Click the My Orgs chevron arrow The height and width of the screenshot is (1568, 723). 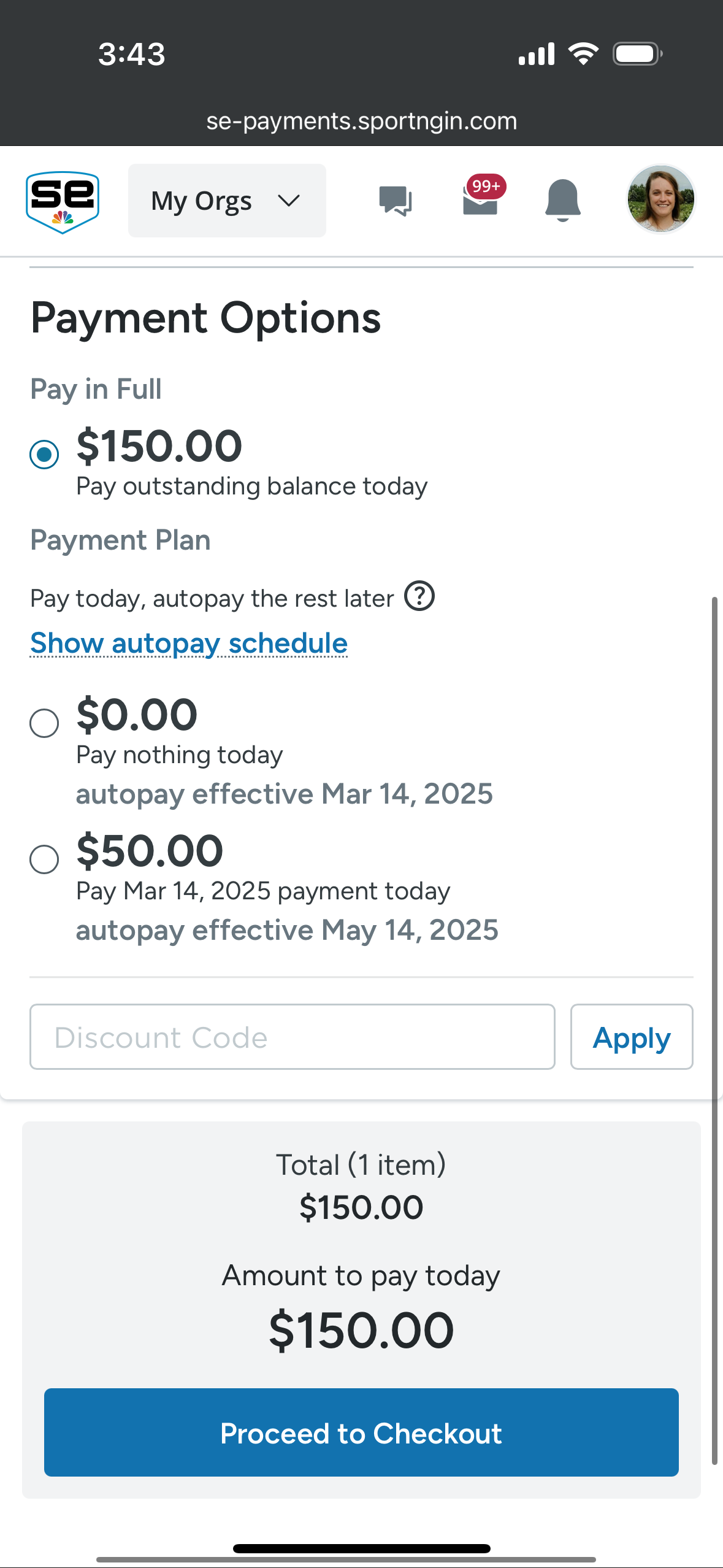(x=288, y=201)
